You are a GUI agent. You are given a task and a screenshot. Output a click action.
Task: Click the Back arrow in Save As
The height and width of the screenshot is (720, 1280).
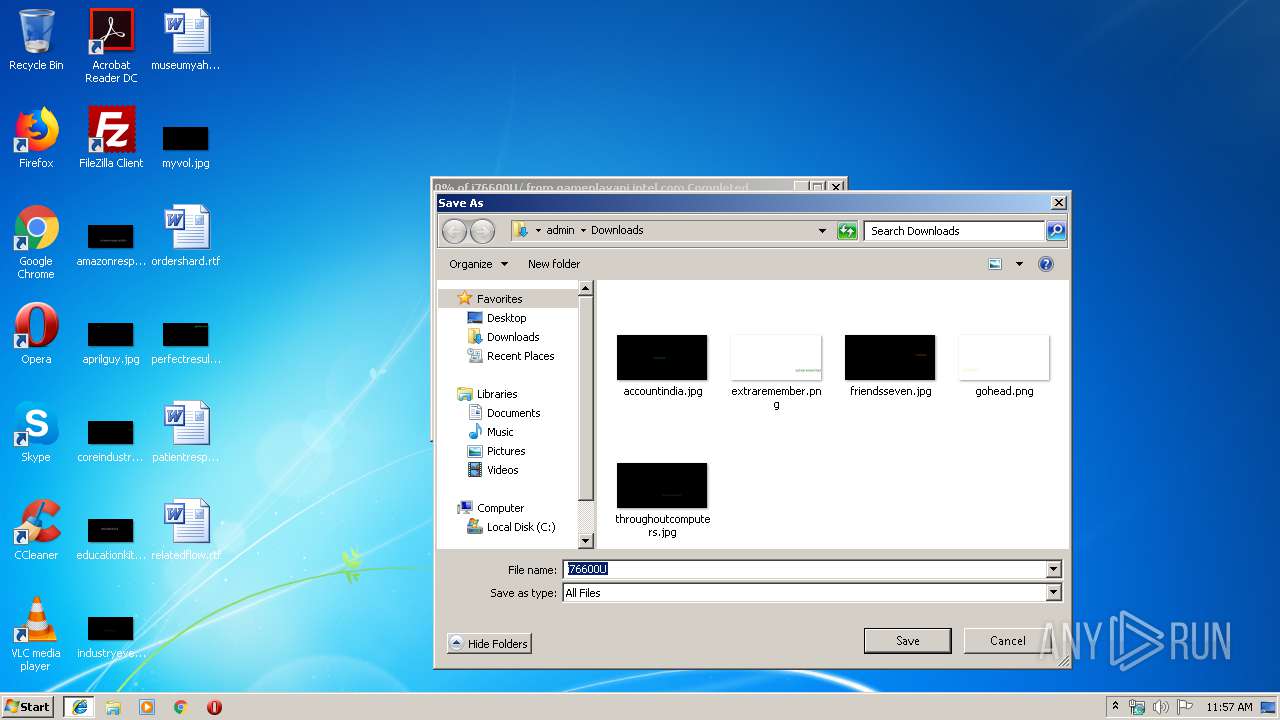[455, 231]
